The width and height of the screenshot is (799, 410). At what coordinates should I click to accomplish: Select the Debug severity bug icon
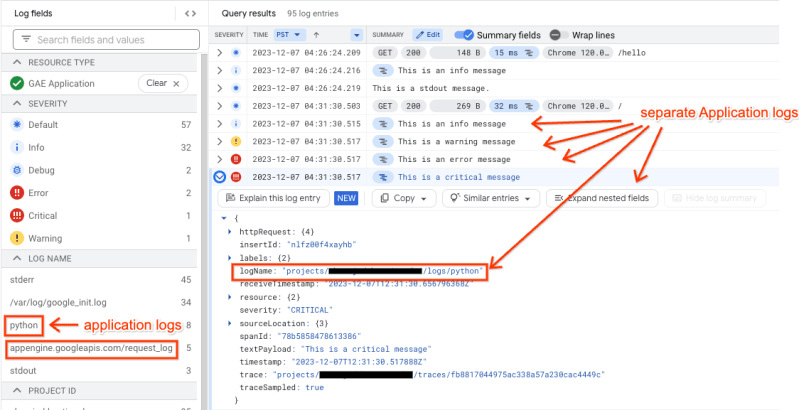point(17,170)
